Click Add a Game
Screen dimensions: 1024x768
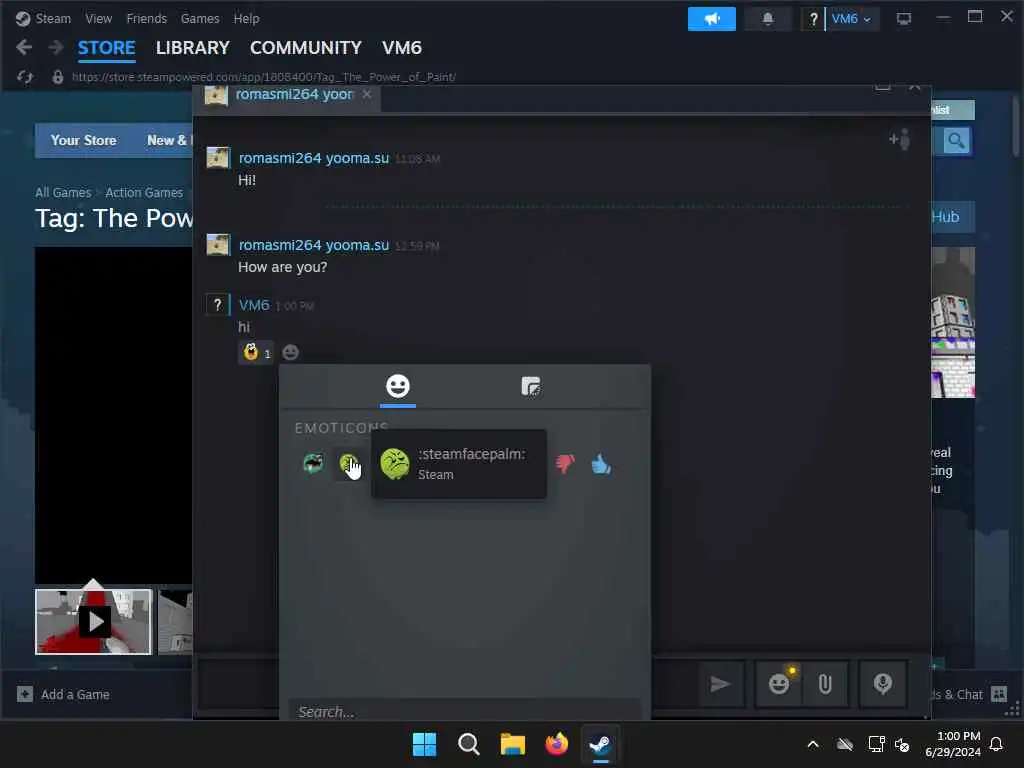63,694
